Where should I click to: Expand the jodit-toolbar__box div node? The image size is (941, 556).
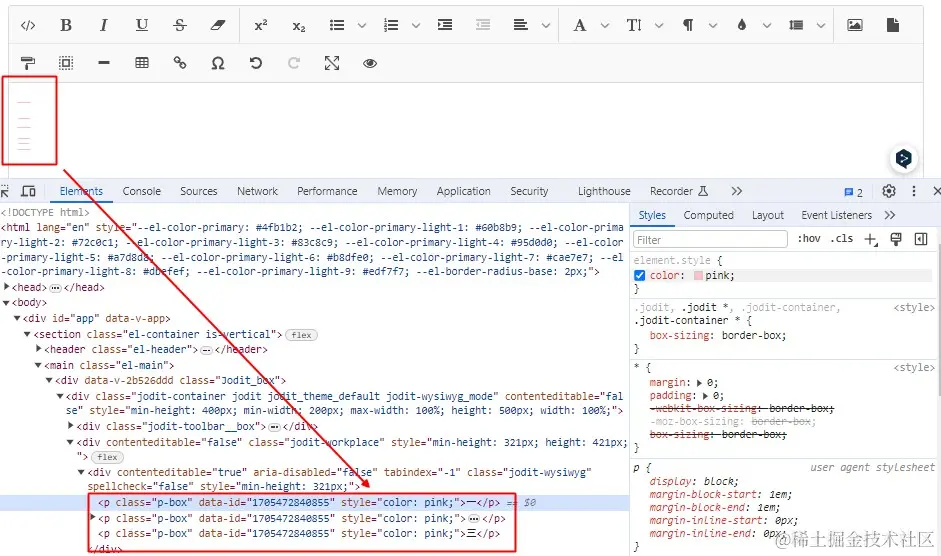pyautogui.click(x=71, y=426)
